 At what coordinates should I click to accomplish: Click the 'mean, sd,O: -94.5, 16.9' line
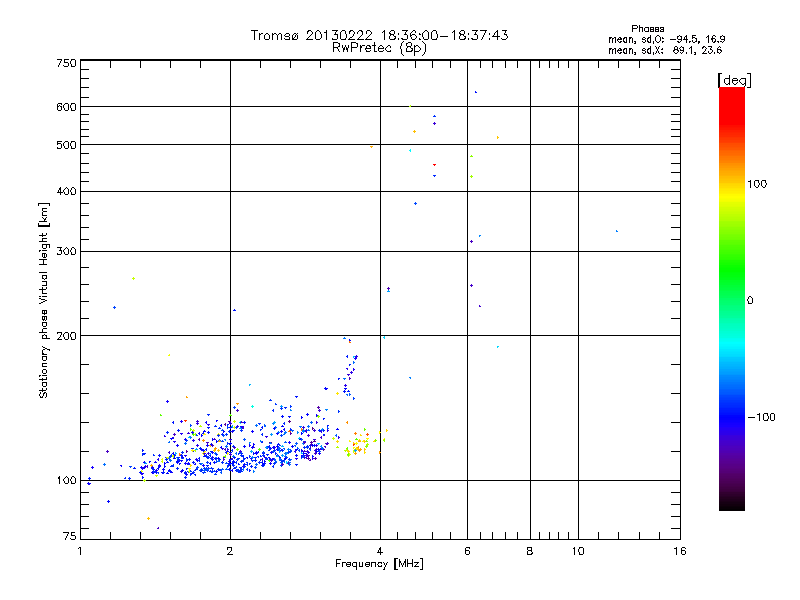(x=666, y=39)
